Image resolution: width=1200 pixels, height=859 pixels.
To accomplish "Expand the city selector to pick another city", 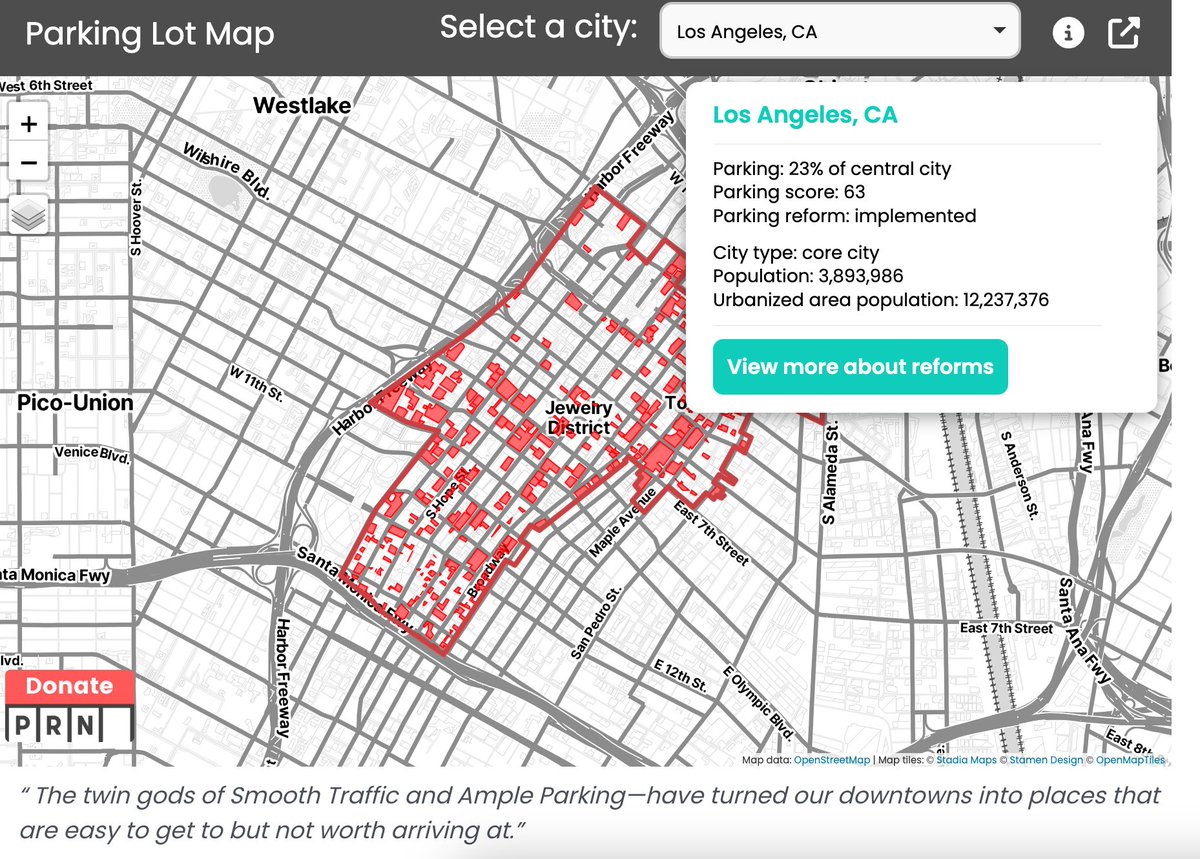I will 840,31.
